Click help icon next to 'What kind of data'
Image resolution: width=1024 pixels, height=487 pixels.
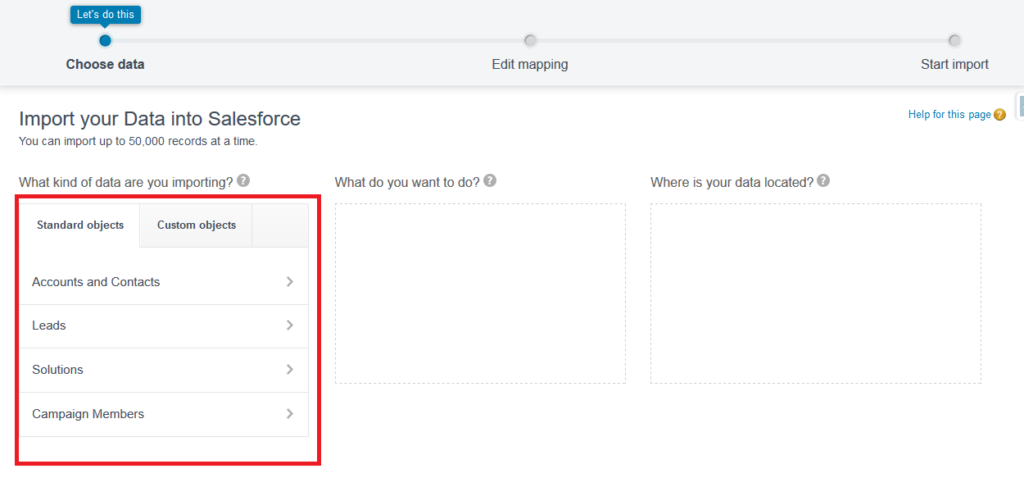point(244,180)
